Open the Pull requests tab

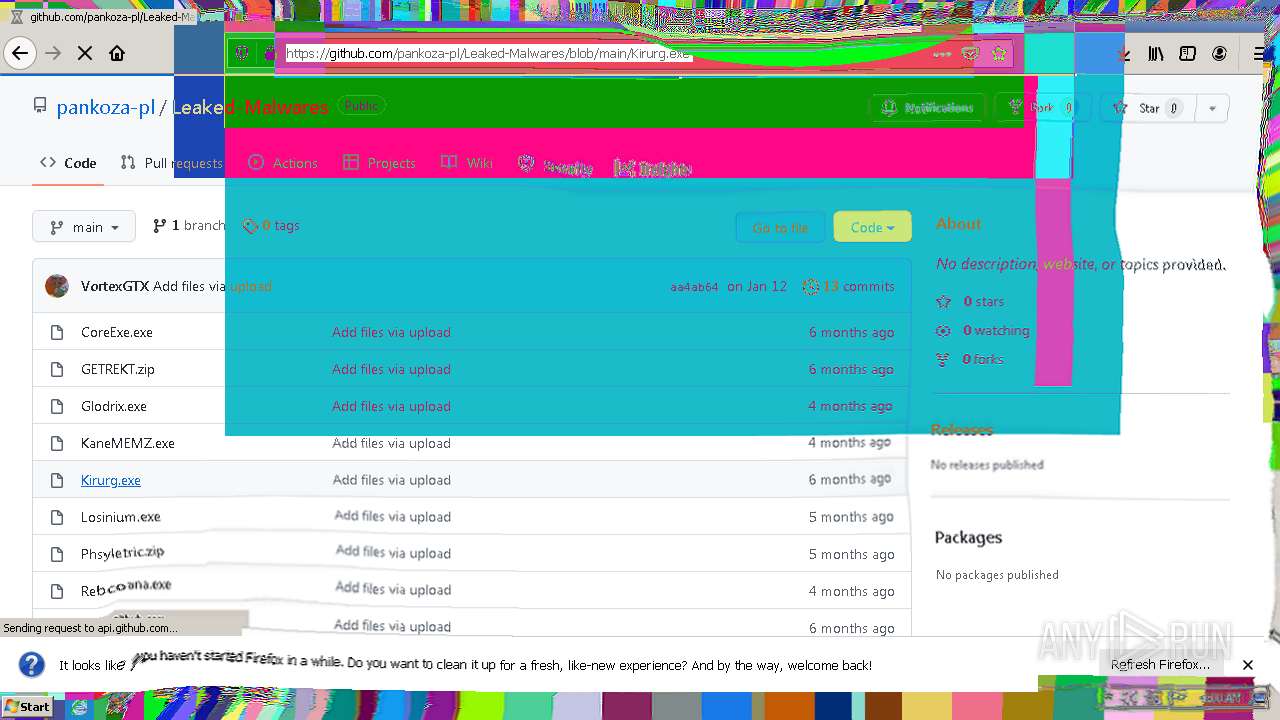click(171, 163)
